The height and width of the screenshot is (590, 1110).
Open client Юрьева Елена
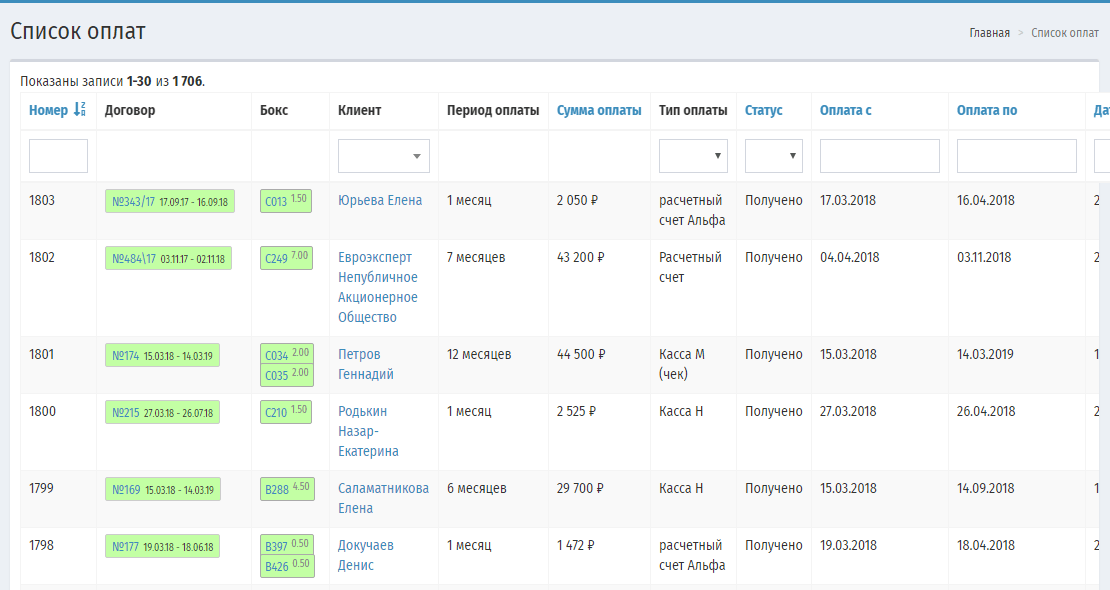click(379, 200)
